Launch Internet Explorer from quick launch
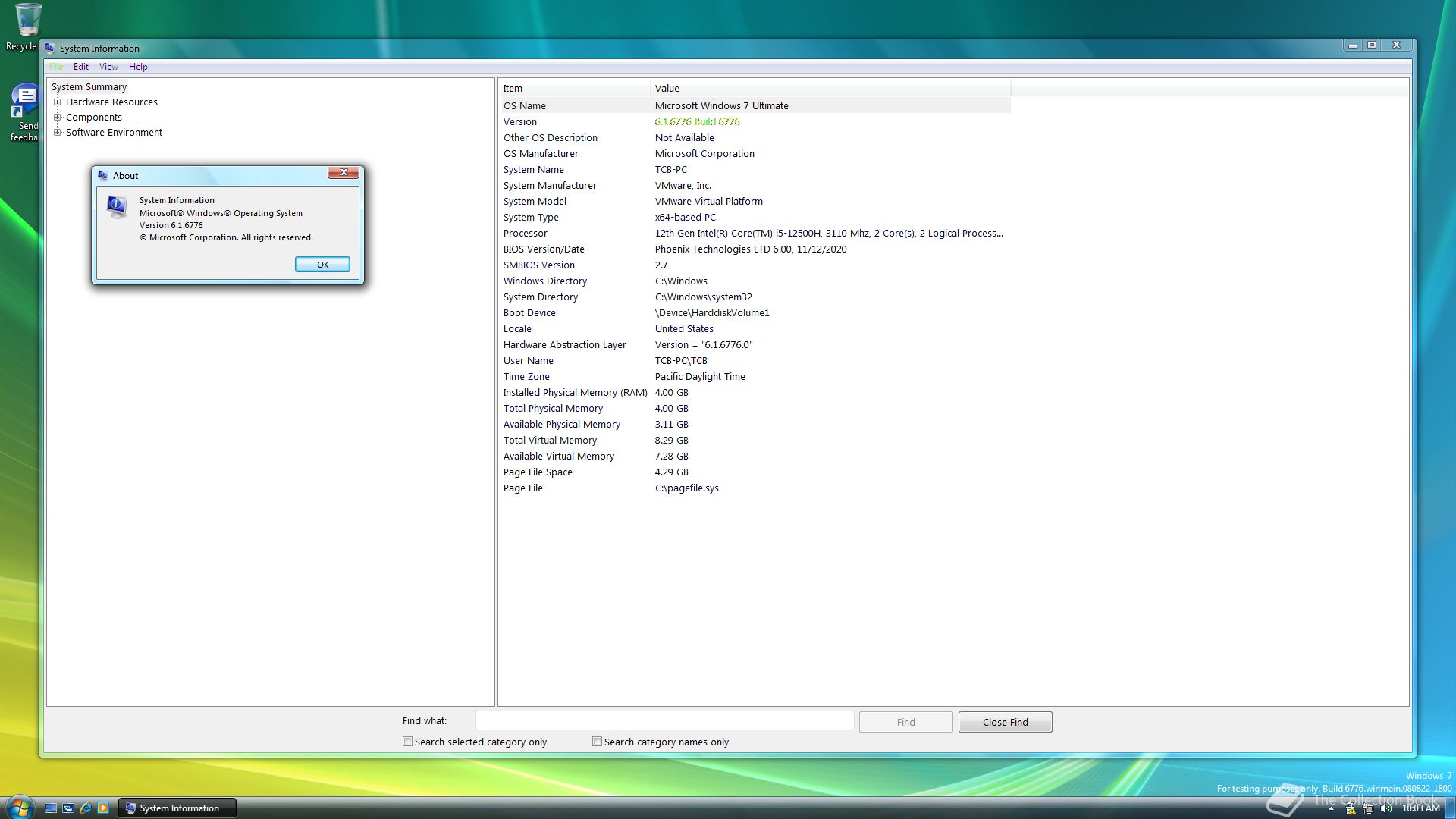 click(x=86, y=808)
